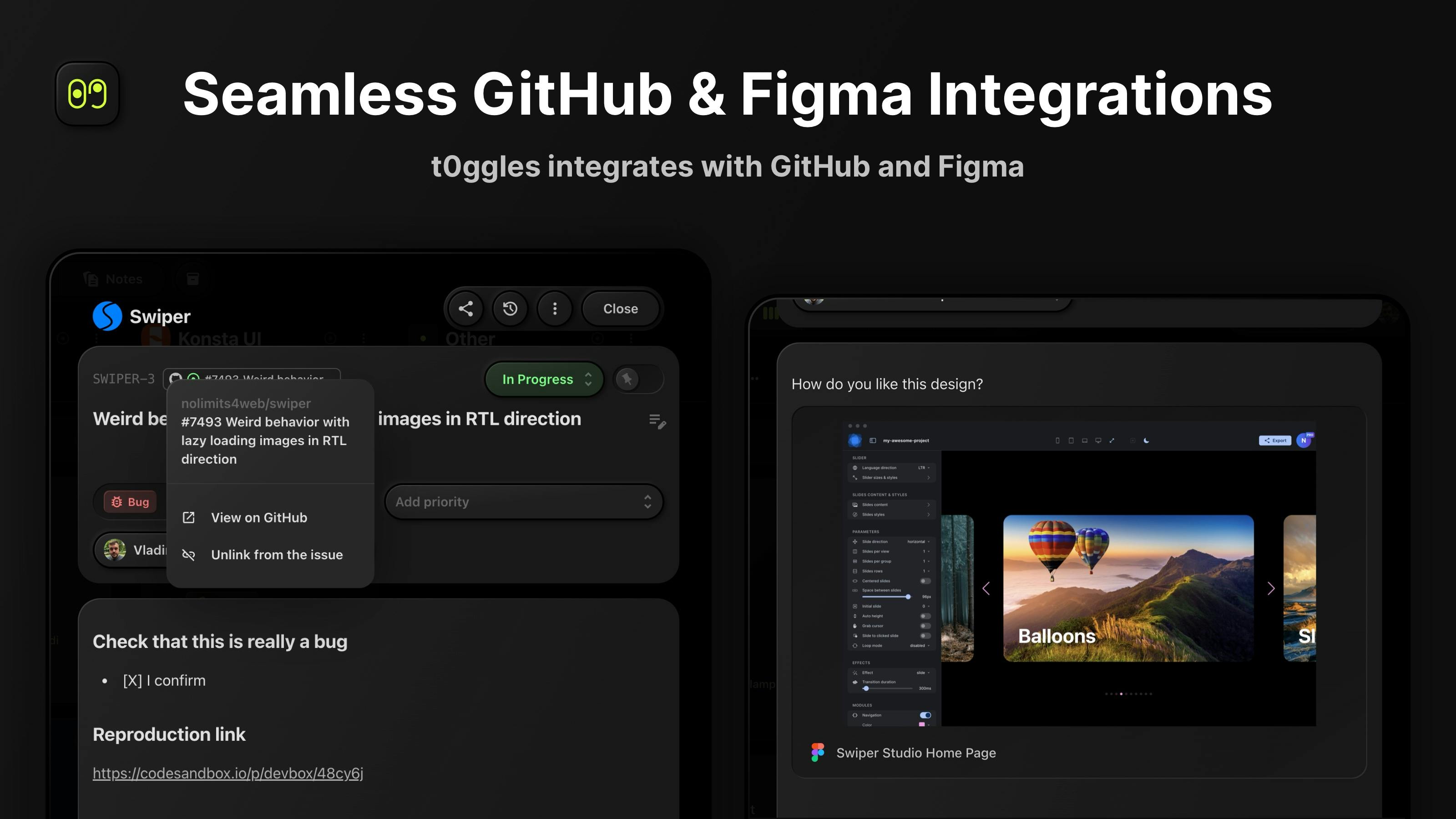Click the 'Reproduction link' heading
1456x819 pixels.
[169, 734]
